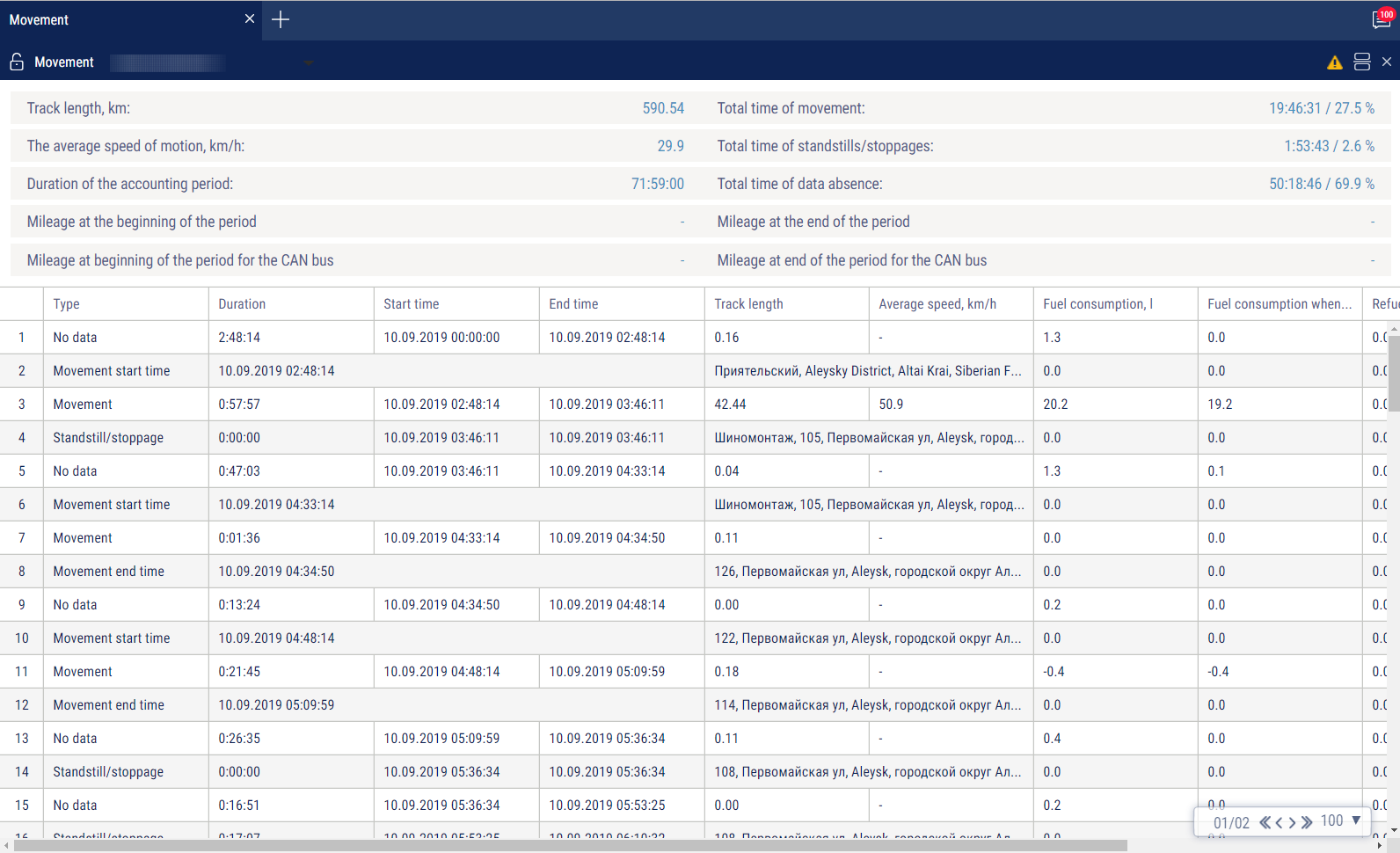Add a new tab with plus icon
The height and width of the screenshot is (853, 1400).
click(281, 19)
